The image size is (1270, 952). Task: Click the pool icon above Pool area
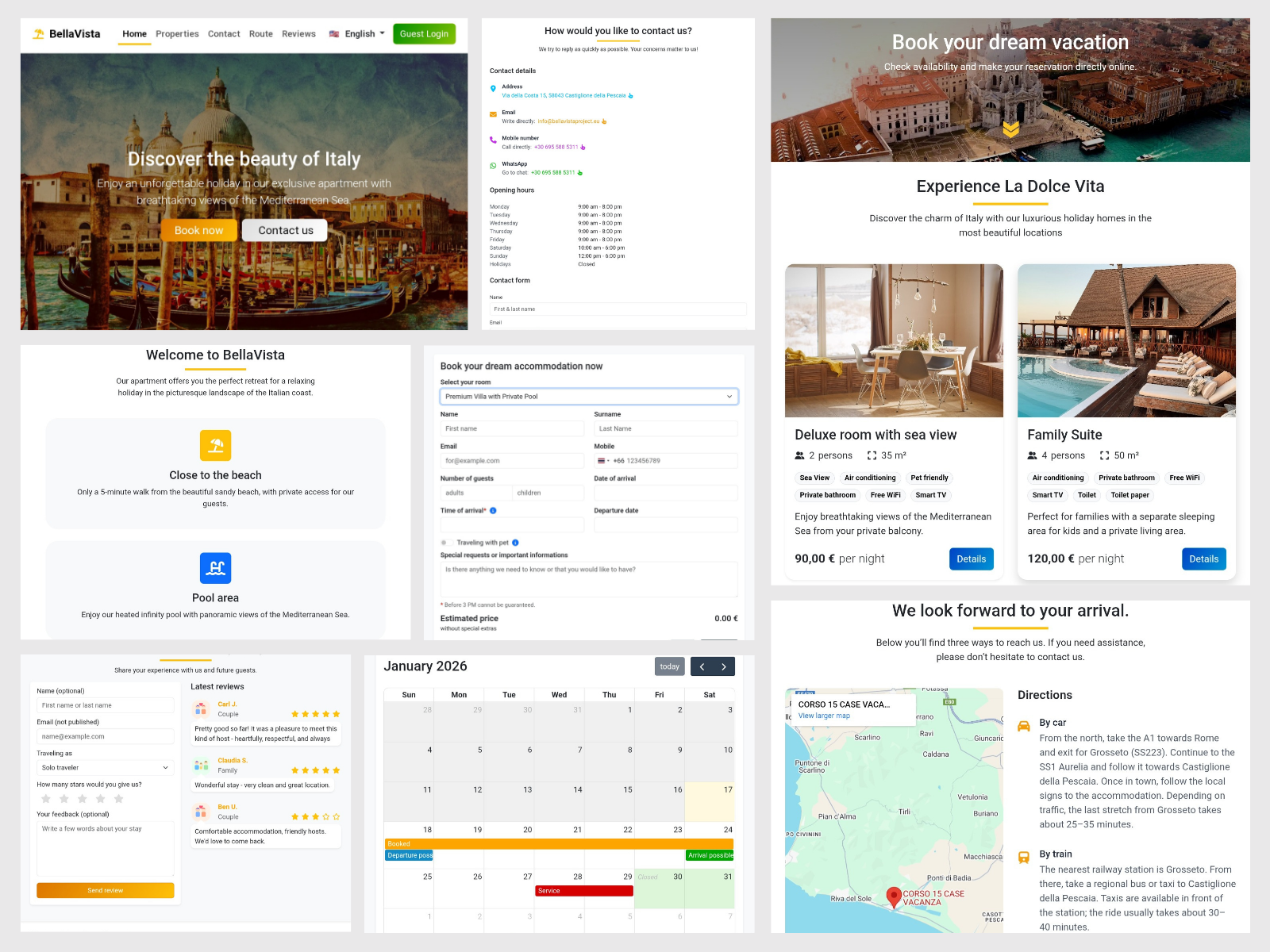(x=215, y=567)
